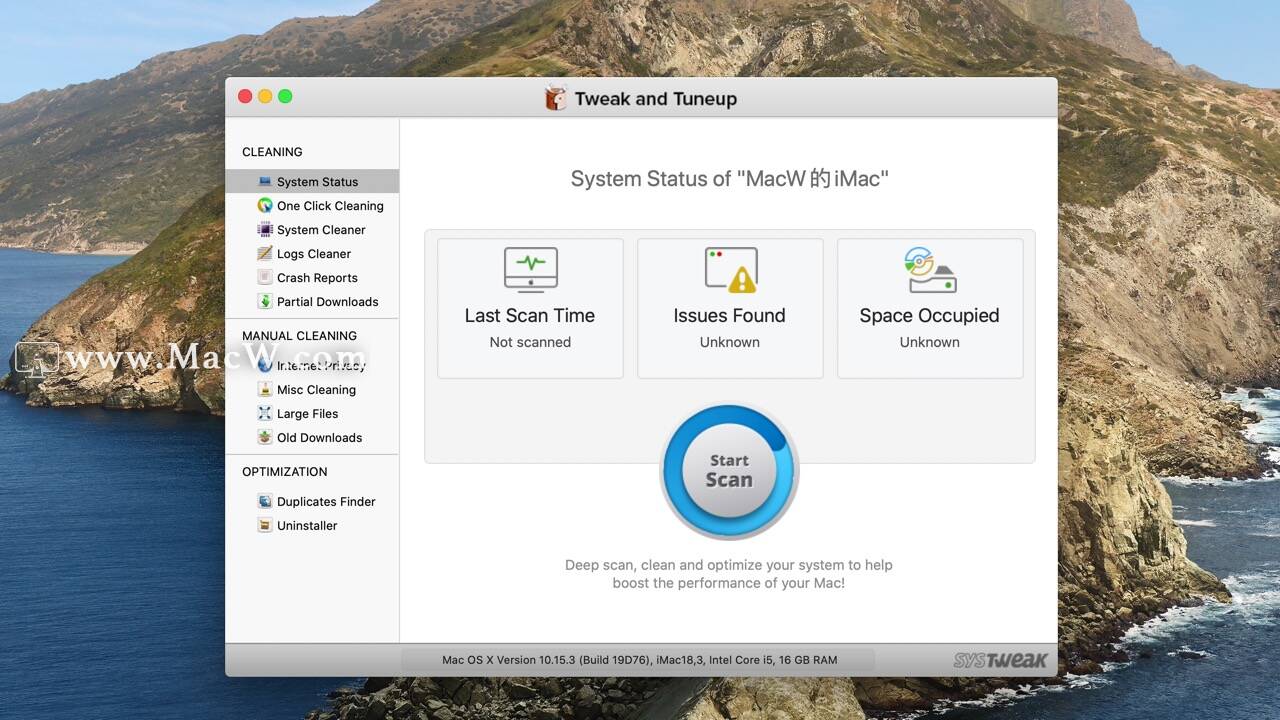The width and height of the screenshot is (1280, 720).
Task: Close the Tweak and Tuneup window
Action: tap(245, 96)
